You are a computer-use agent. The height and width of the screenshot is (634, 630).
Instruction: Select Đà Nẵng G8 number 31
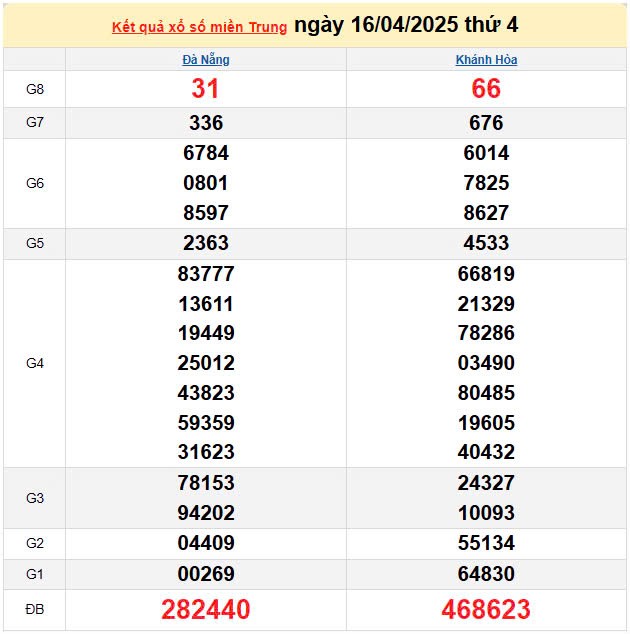[206, 89]
